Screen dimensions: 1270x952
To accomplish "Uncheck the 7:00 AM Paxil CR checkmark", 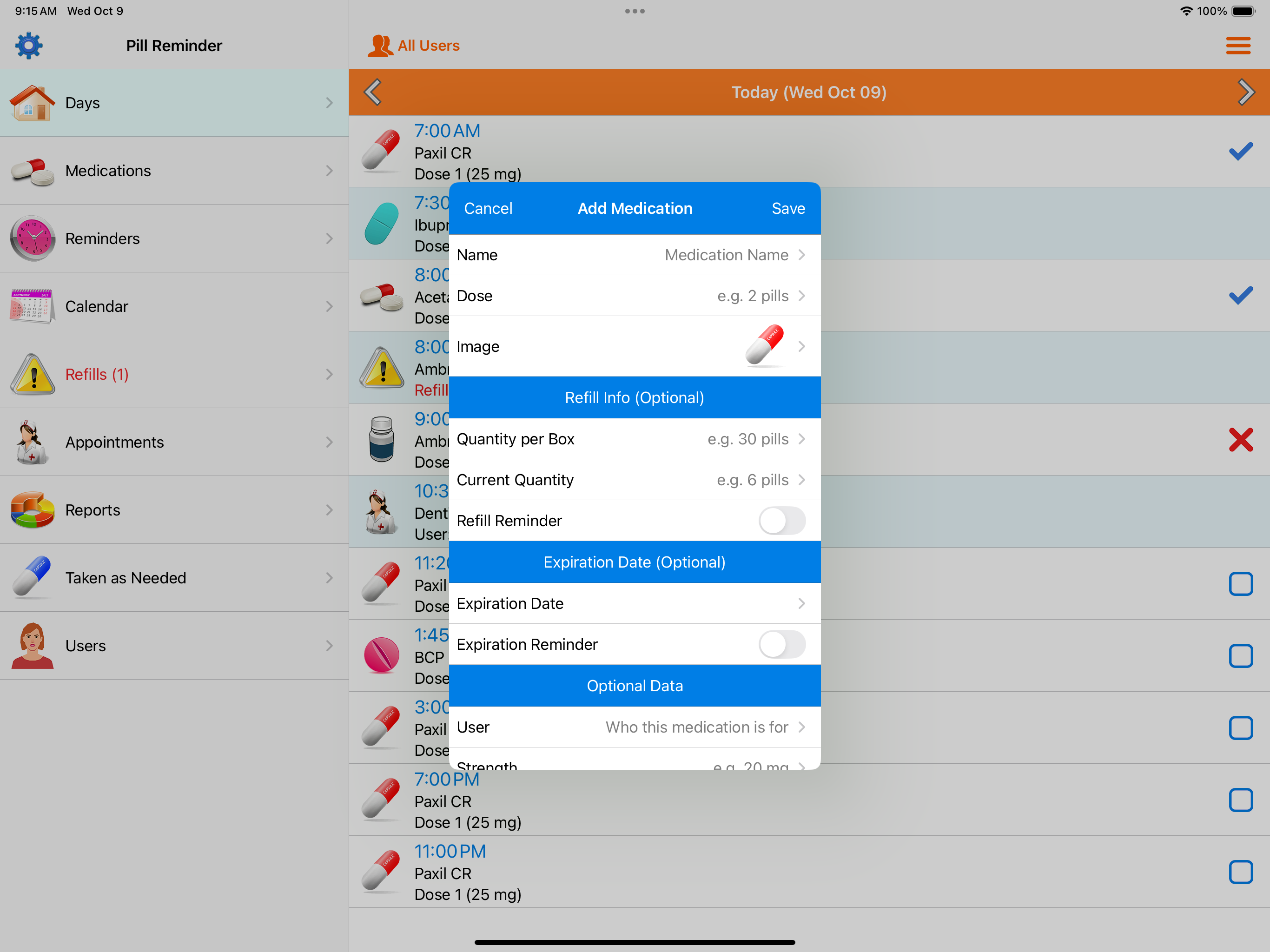I will pos(1240,151).
